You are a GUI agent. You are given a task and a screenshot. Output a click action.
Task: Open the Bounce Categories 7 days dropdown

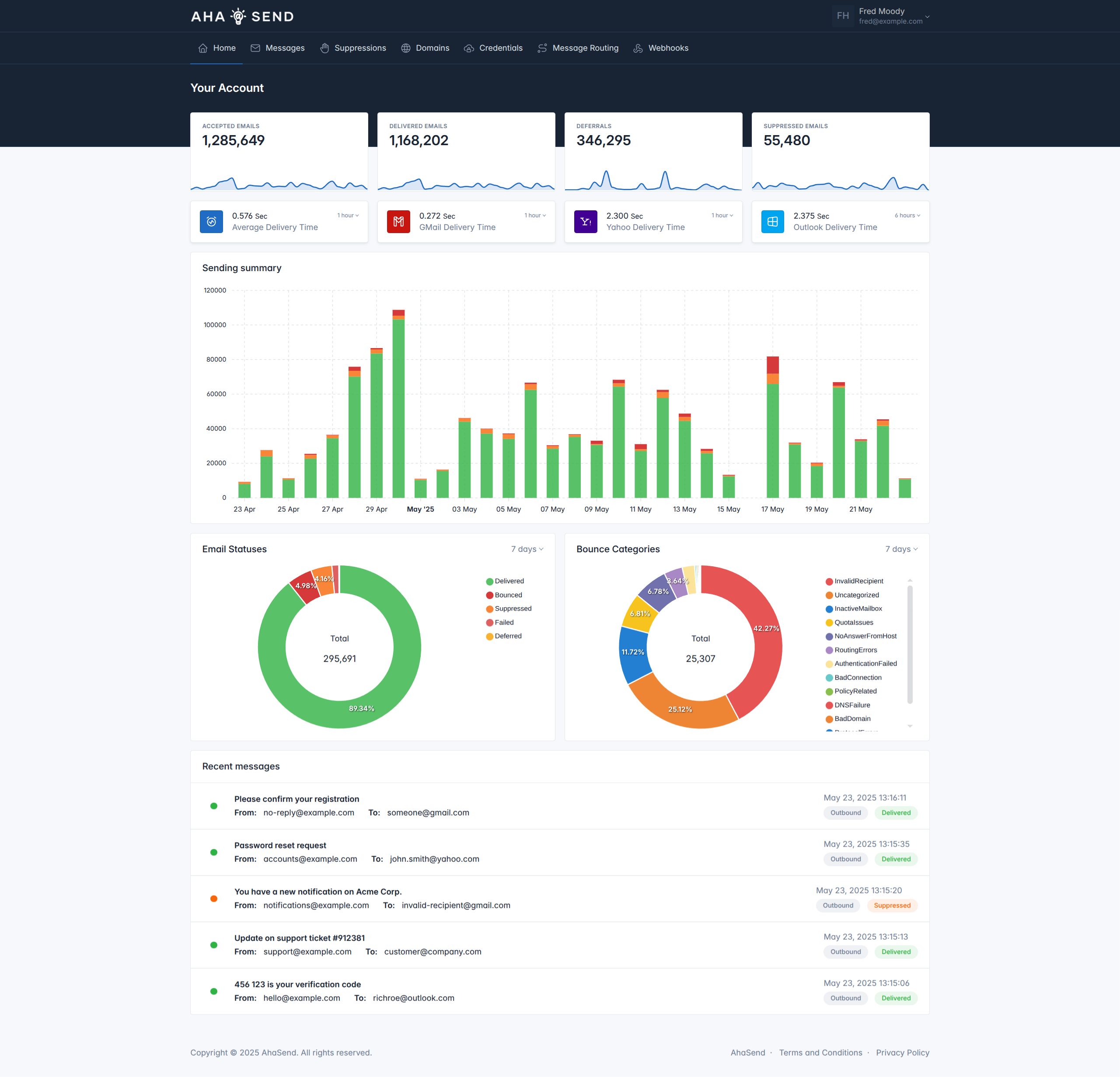pyautogui.click(x=901, y=549)
